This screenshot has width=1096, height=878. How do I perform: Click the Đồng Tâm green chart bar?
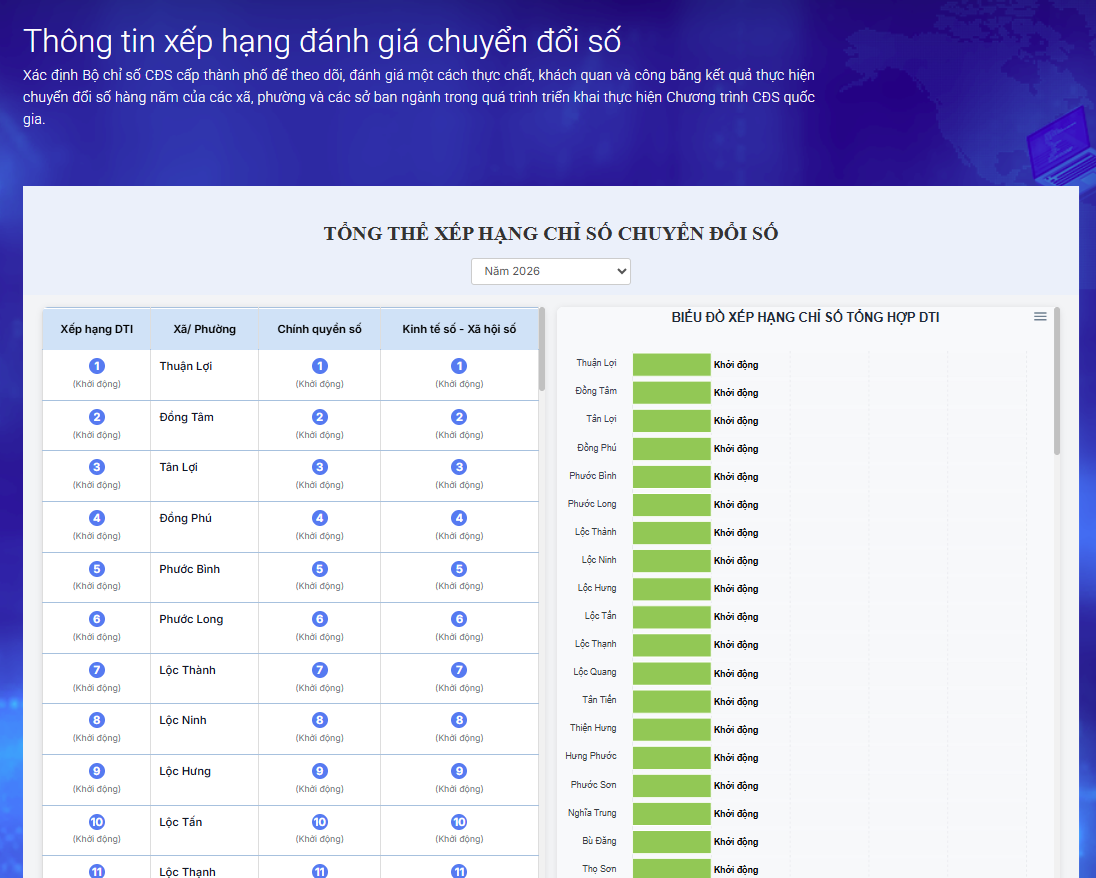(x=672, y=392)
